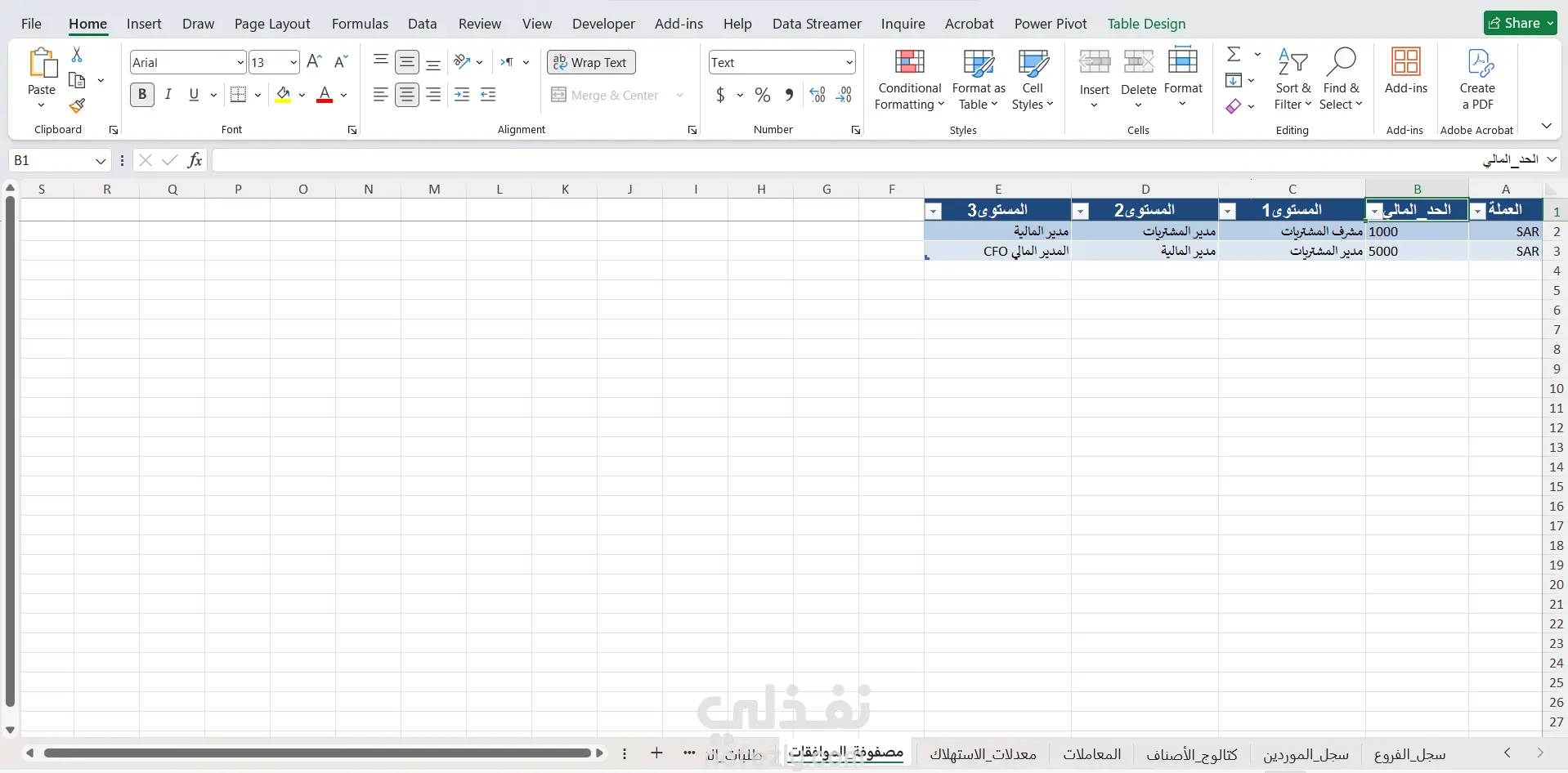Viewport: 1568px width, 773px height.
Task: Click the Copy icon
Action: pyautogui.click(x=77, y=80)
